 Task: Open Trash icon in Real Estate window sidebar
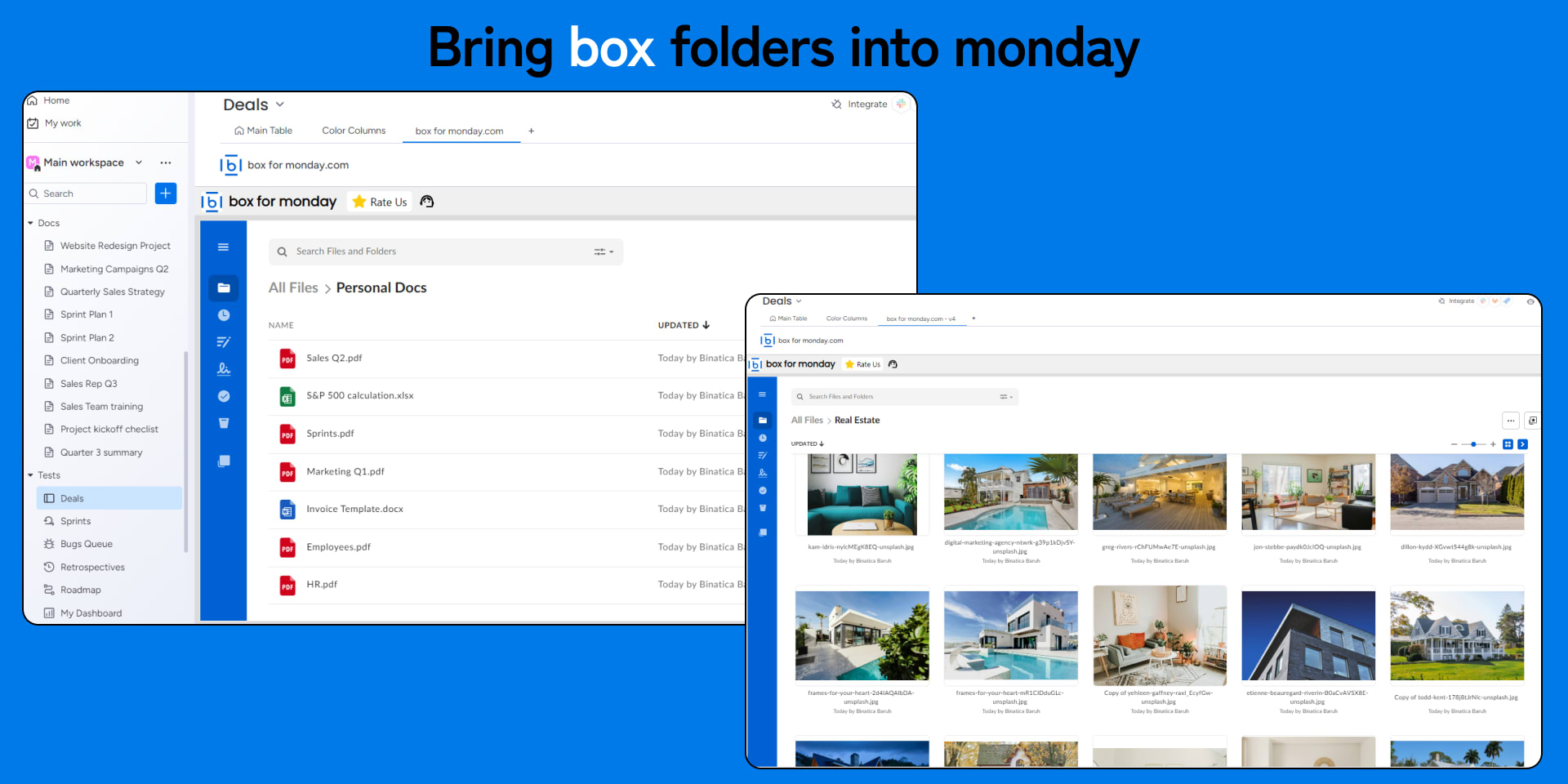point(762,508)
